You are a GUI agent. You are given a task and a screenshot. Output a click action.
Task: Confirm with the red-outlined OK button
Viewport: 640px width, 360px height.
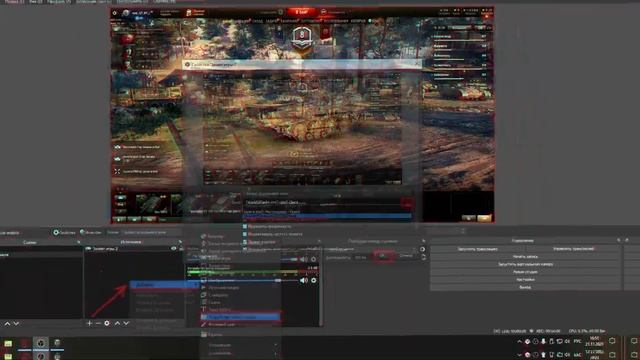pyautogui.click(x=383, y=256)
